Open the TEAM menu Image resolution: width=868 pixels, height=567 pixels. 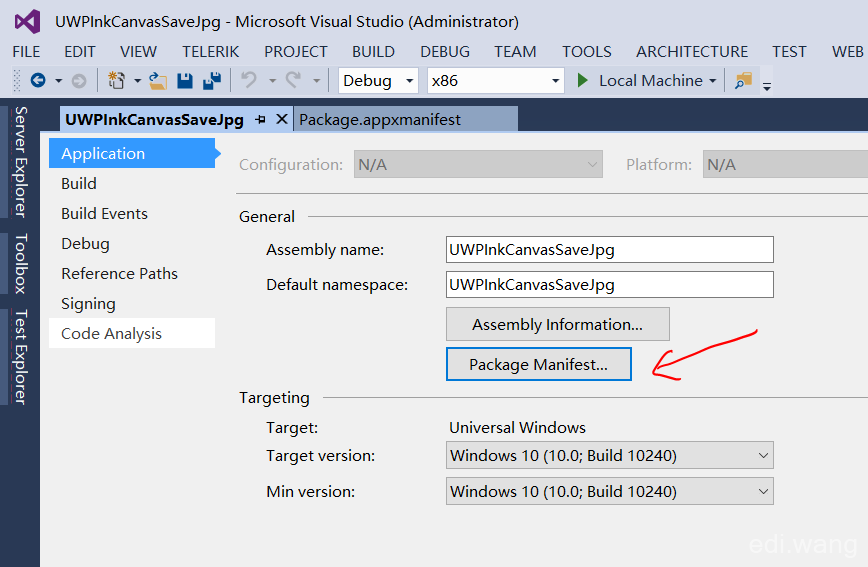coord(515,52)
